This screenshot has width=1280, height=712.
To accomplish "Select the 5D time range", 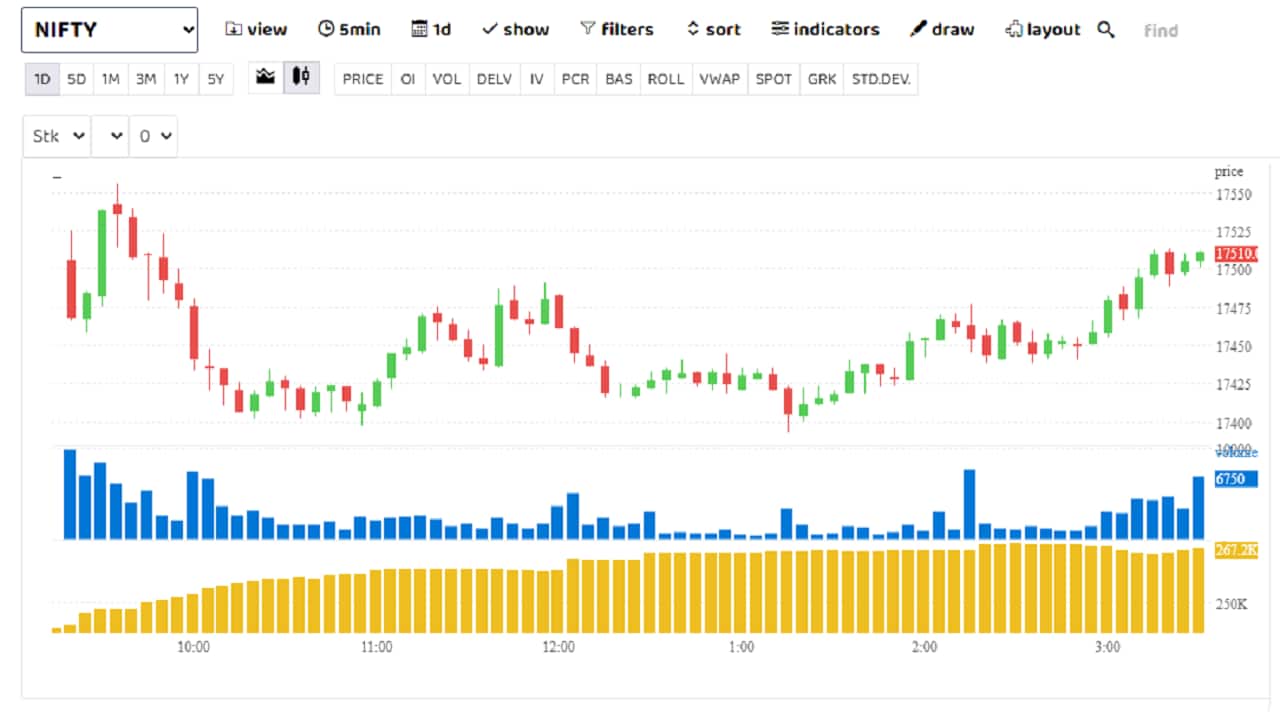I will point(77,79).
